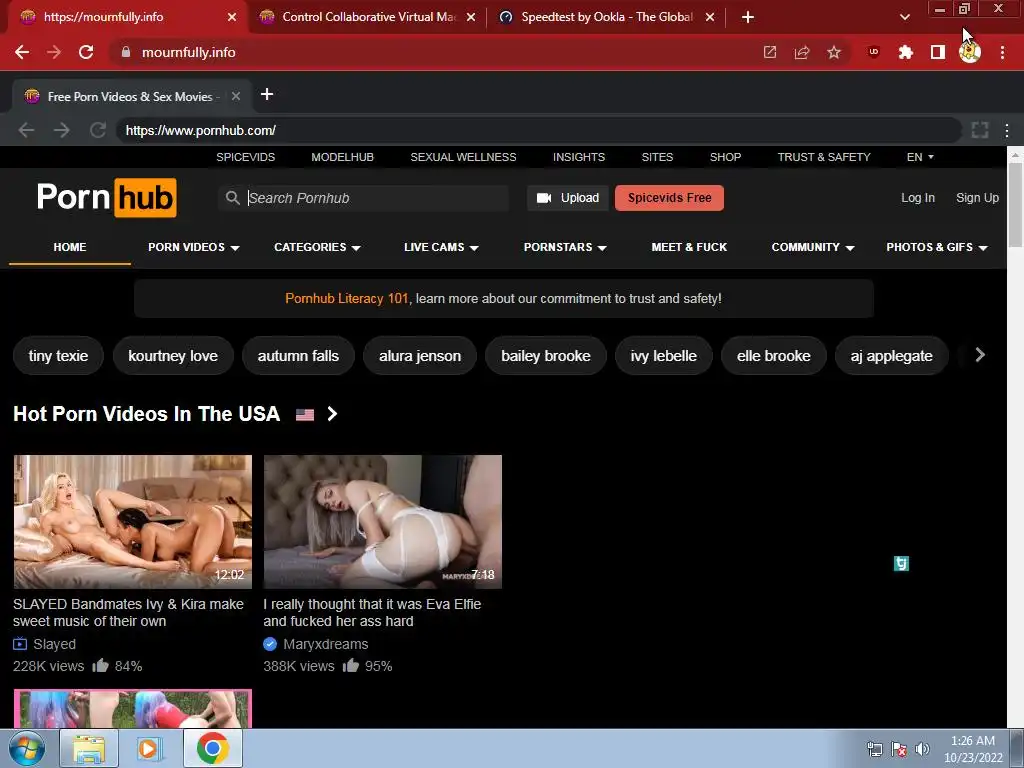The height and width of the screenshot is (768, 1024).
Task: Expand the CATEGORIES menu
Action: click(317, 248)
